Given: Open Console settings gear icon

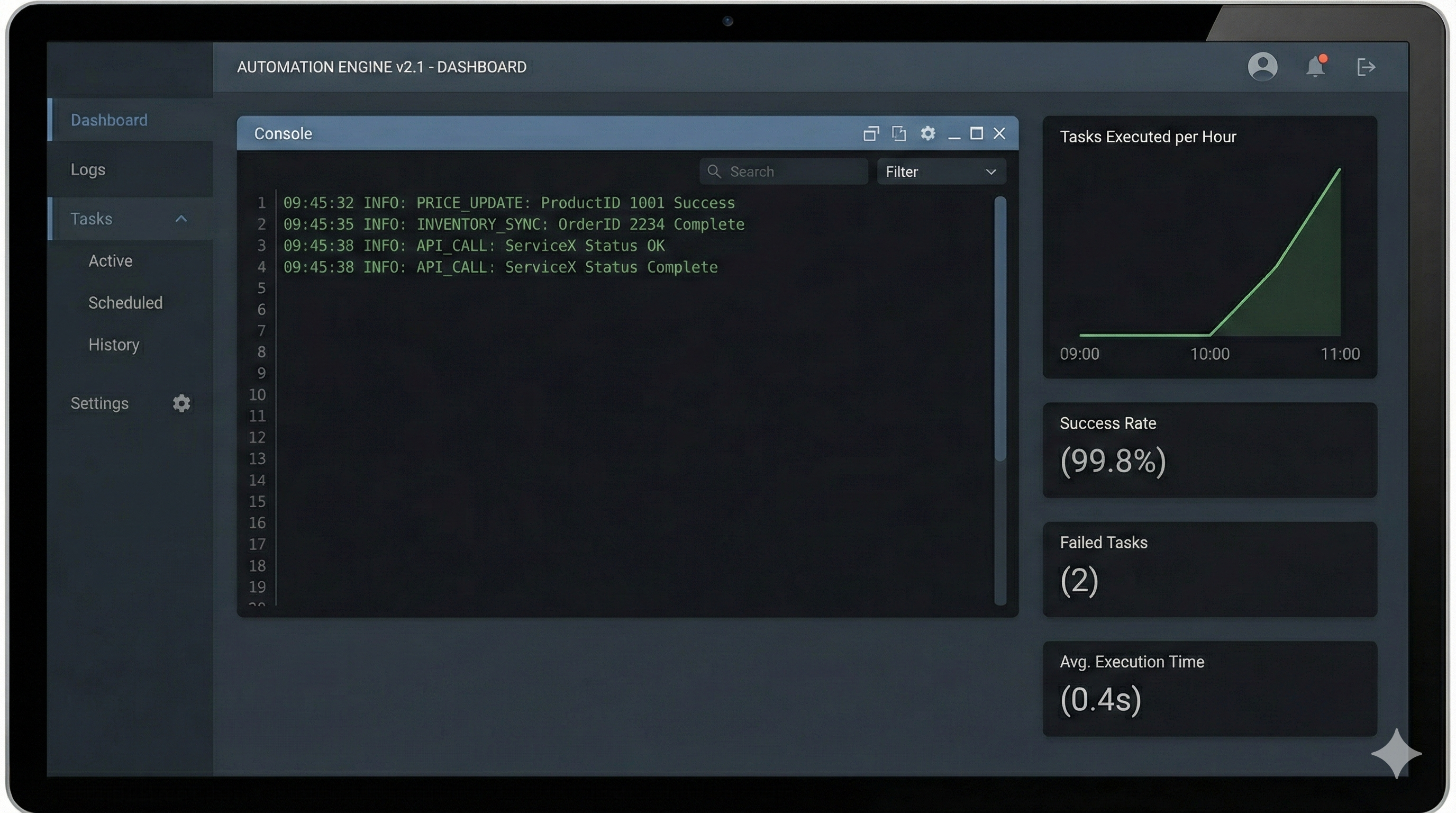Looking at the screenshot, I should [927, 133].
